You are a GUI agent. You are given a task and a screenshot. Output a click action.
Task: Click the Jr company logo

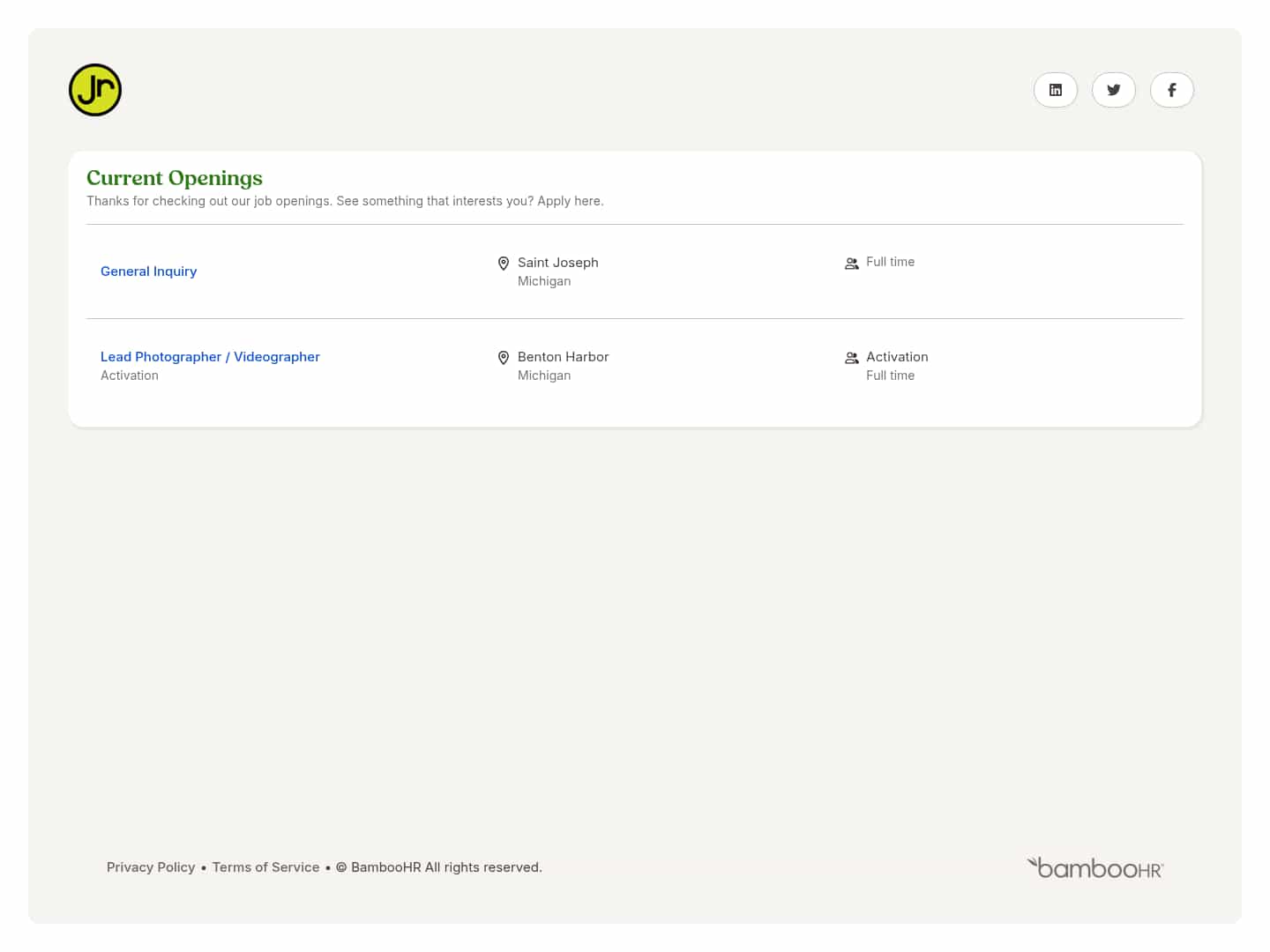pos(95,90)
